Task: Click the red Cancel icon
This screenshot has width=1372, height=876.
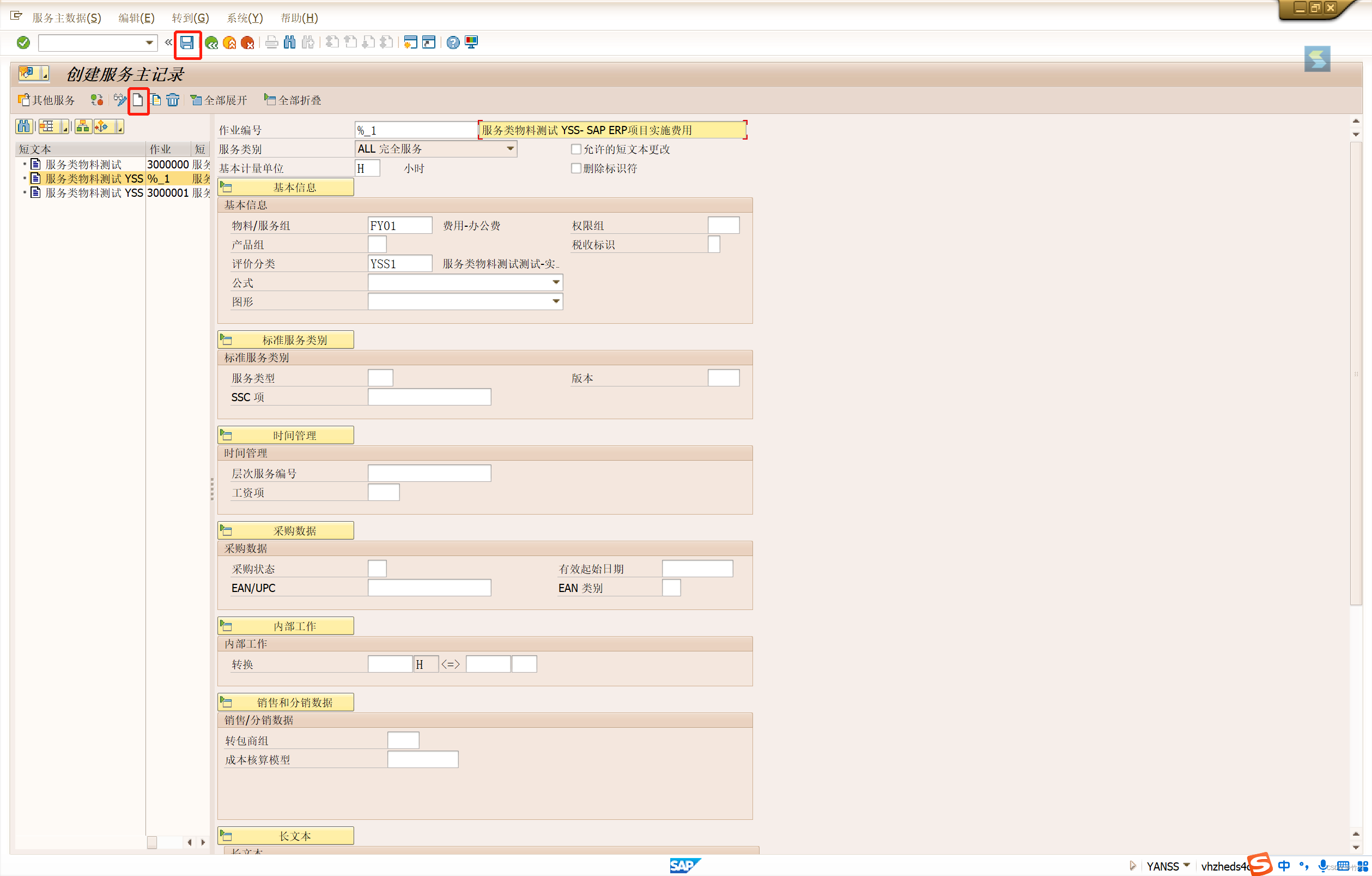Action: (x=247, y=43)
